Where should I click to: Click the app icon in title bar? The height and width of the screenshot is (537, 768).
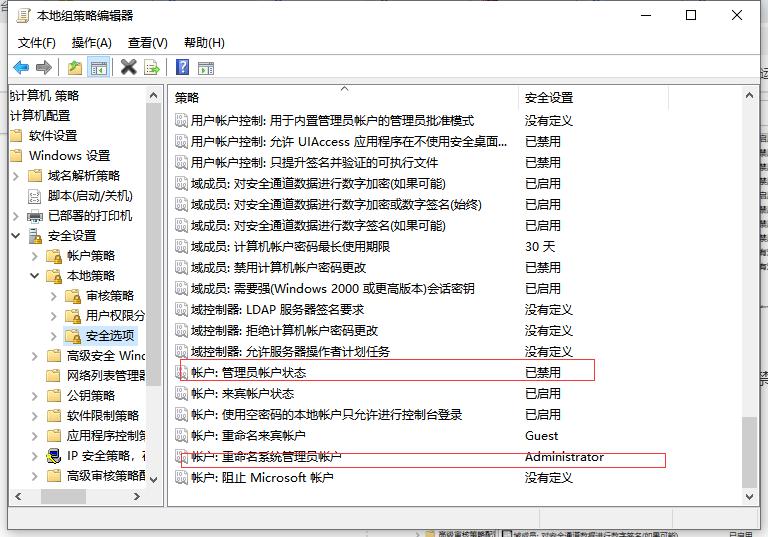(x=23, y=16)
